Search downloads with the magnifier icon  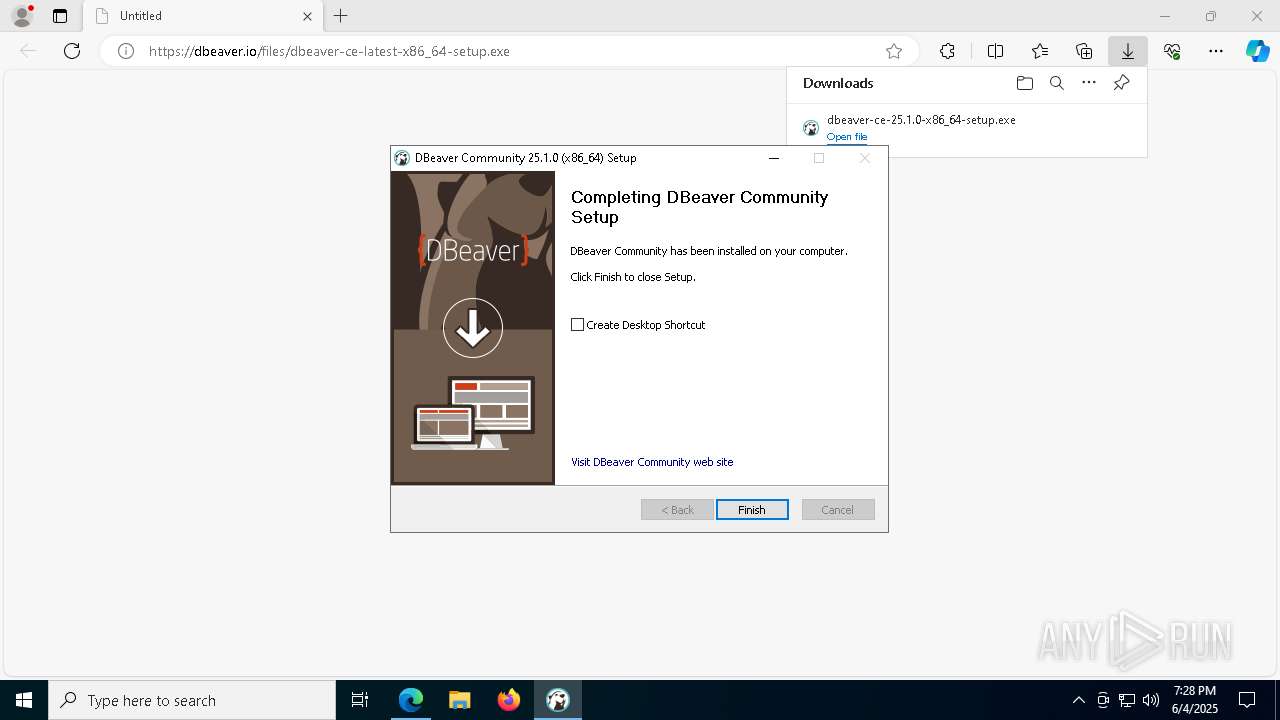(x=1056, y=83)
